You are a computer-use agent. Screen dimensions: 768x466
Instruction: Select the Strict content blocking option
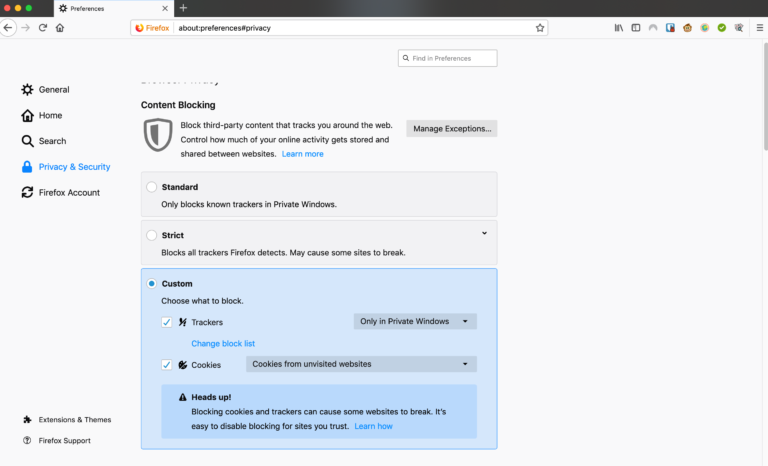click(x=152, y=236)
